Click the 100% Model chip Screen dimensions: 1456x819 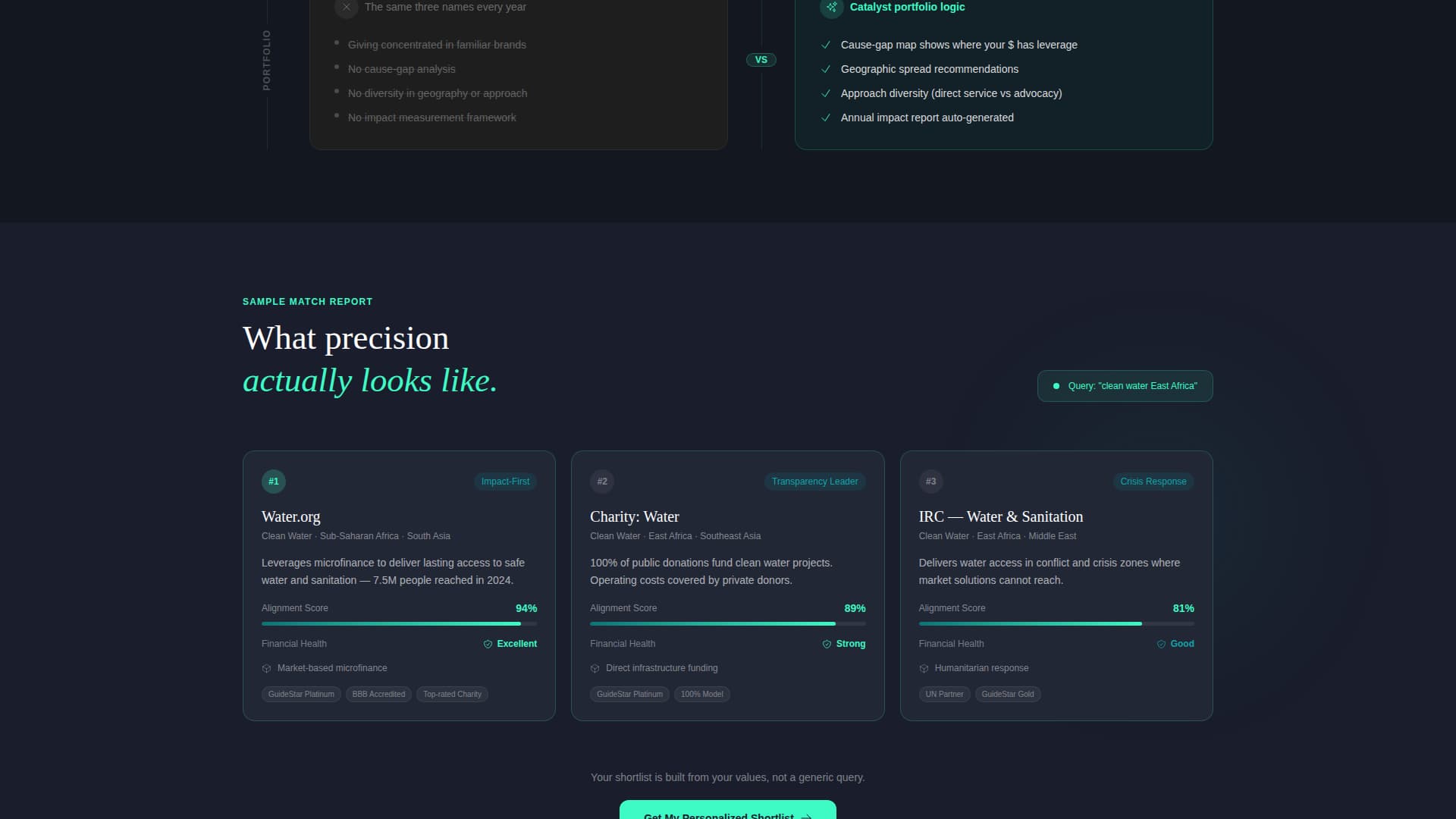(x=702, y=695)
